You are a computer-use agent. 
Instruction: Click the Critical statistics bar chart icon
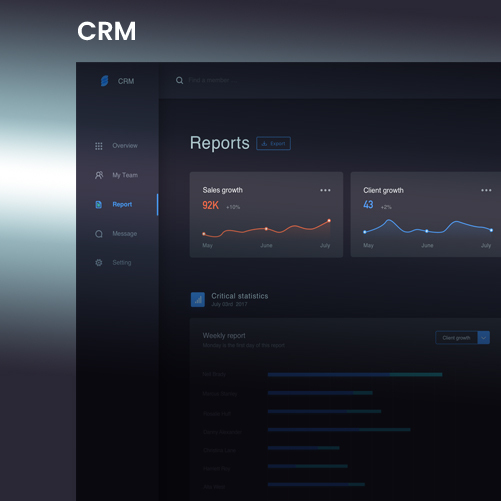(198, 300)
